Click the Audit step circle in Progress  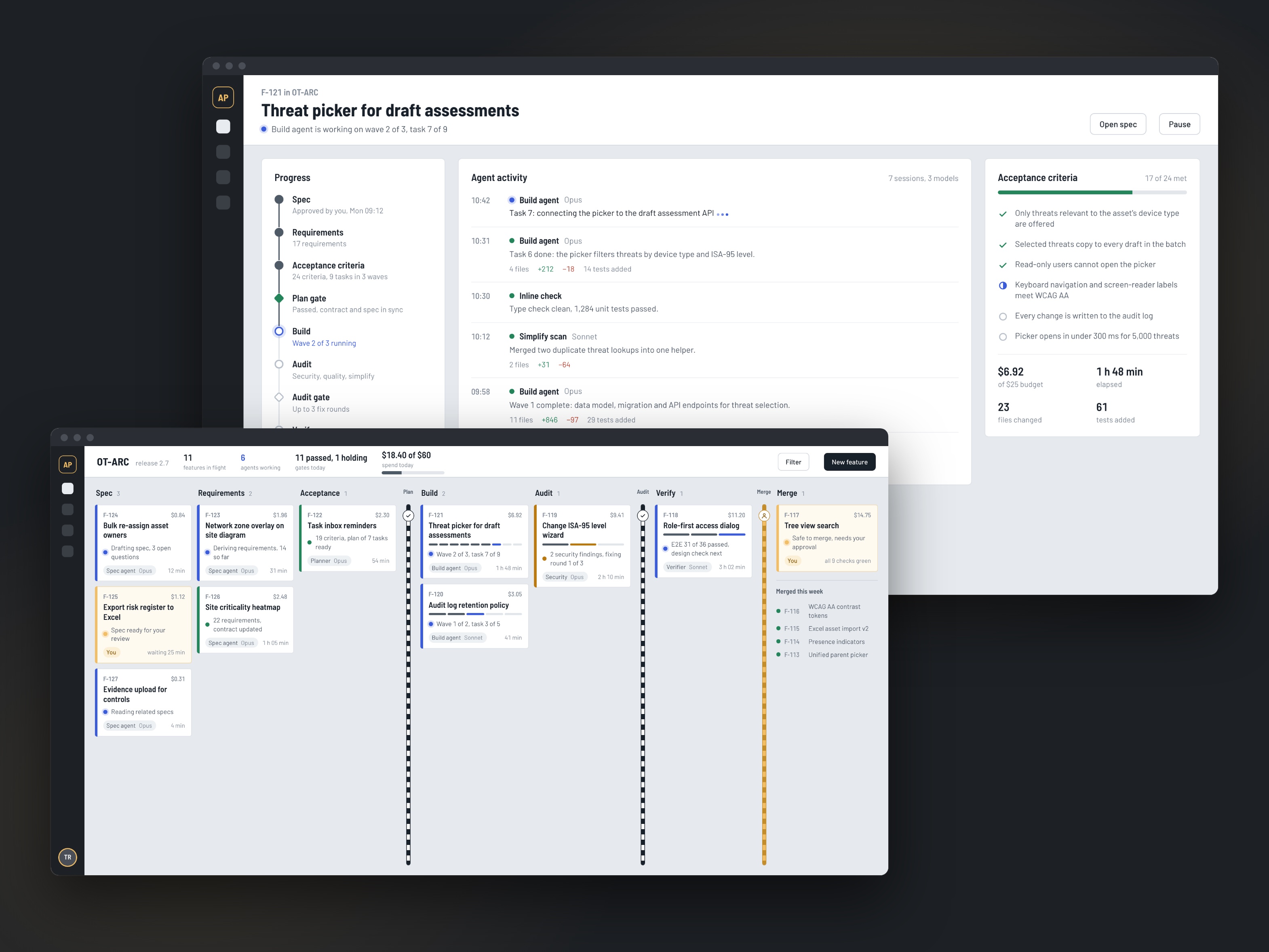click(279, 364)
